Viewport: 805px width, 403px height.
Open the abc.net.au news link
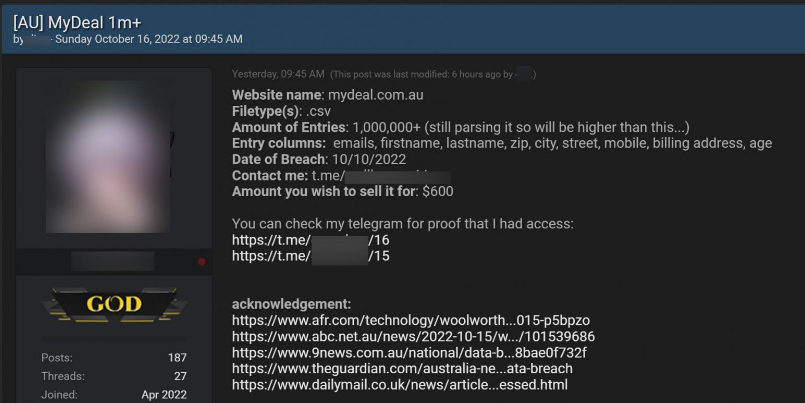click(413, 336)
